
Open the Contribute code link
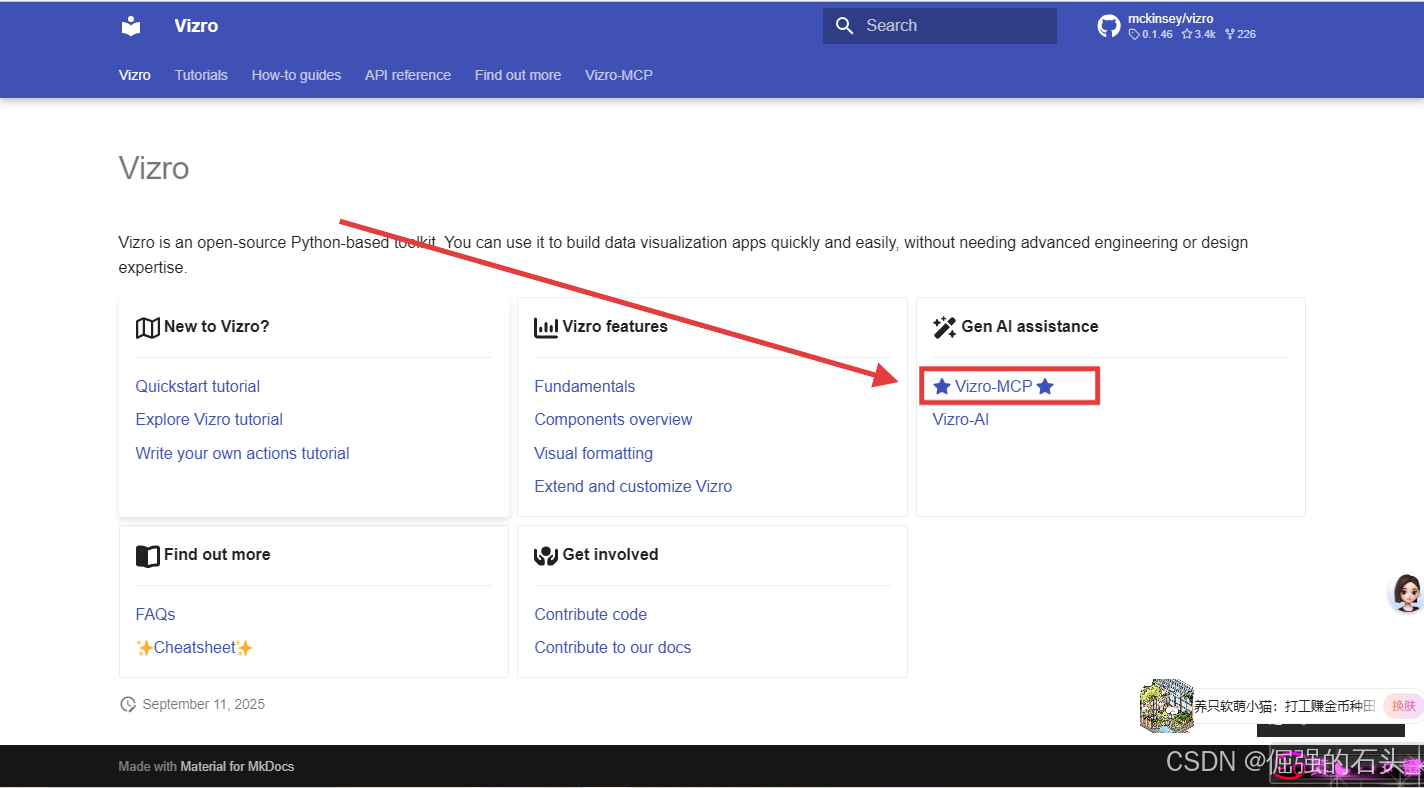(591, 614)
